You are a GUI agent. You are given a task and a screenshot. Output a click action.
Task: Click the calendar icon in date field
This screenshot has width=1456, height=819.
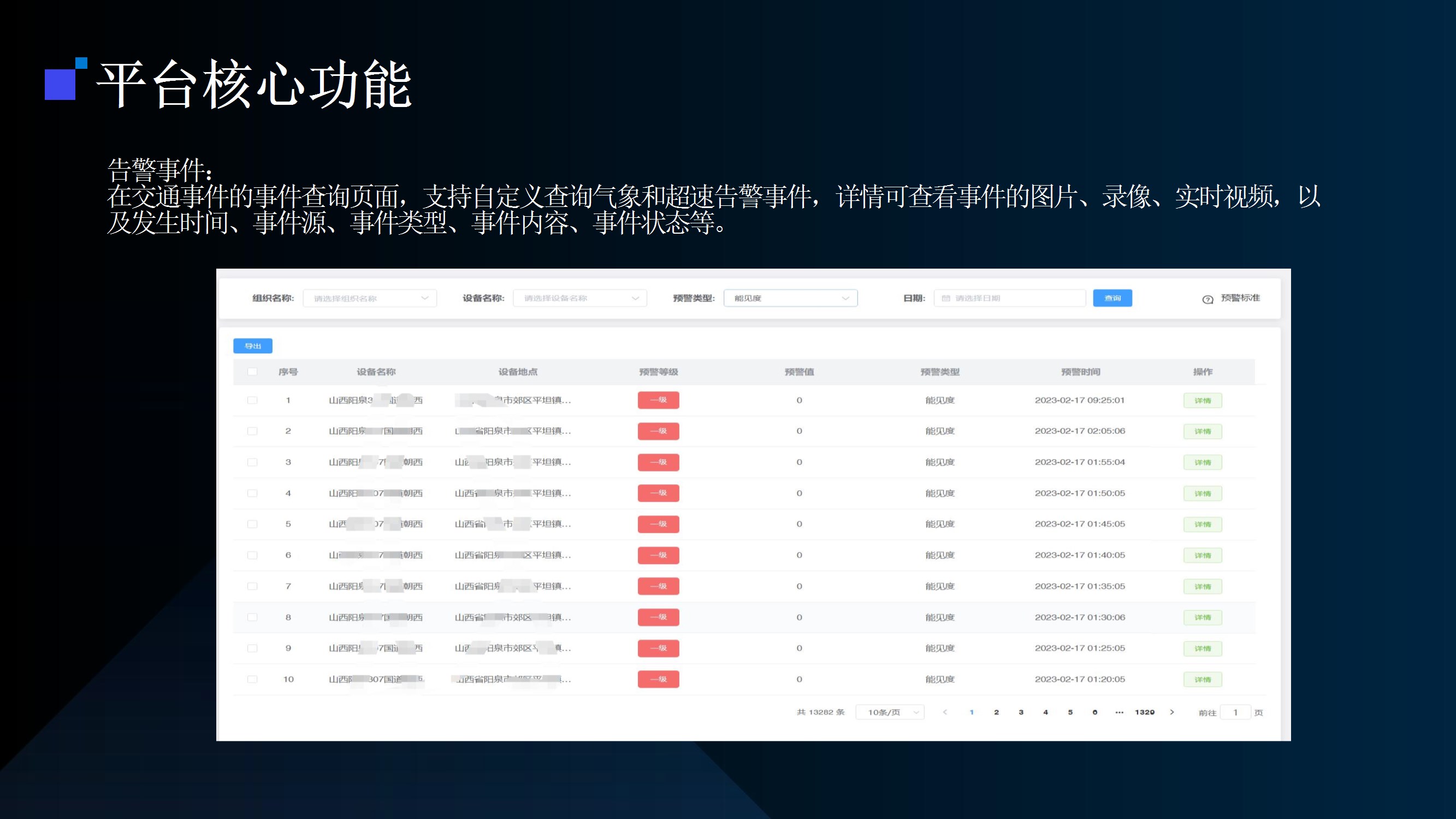point(945,299)
